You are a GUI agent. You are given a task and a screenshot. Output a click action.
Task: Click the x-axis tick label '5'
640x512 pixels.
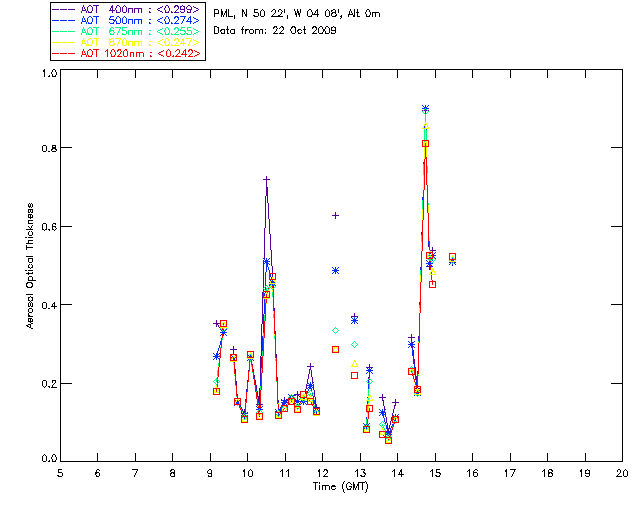pos(60,473)
